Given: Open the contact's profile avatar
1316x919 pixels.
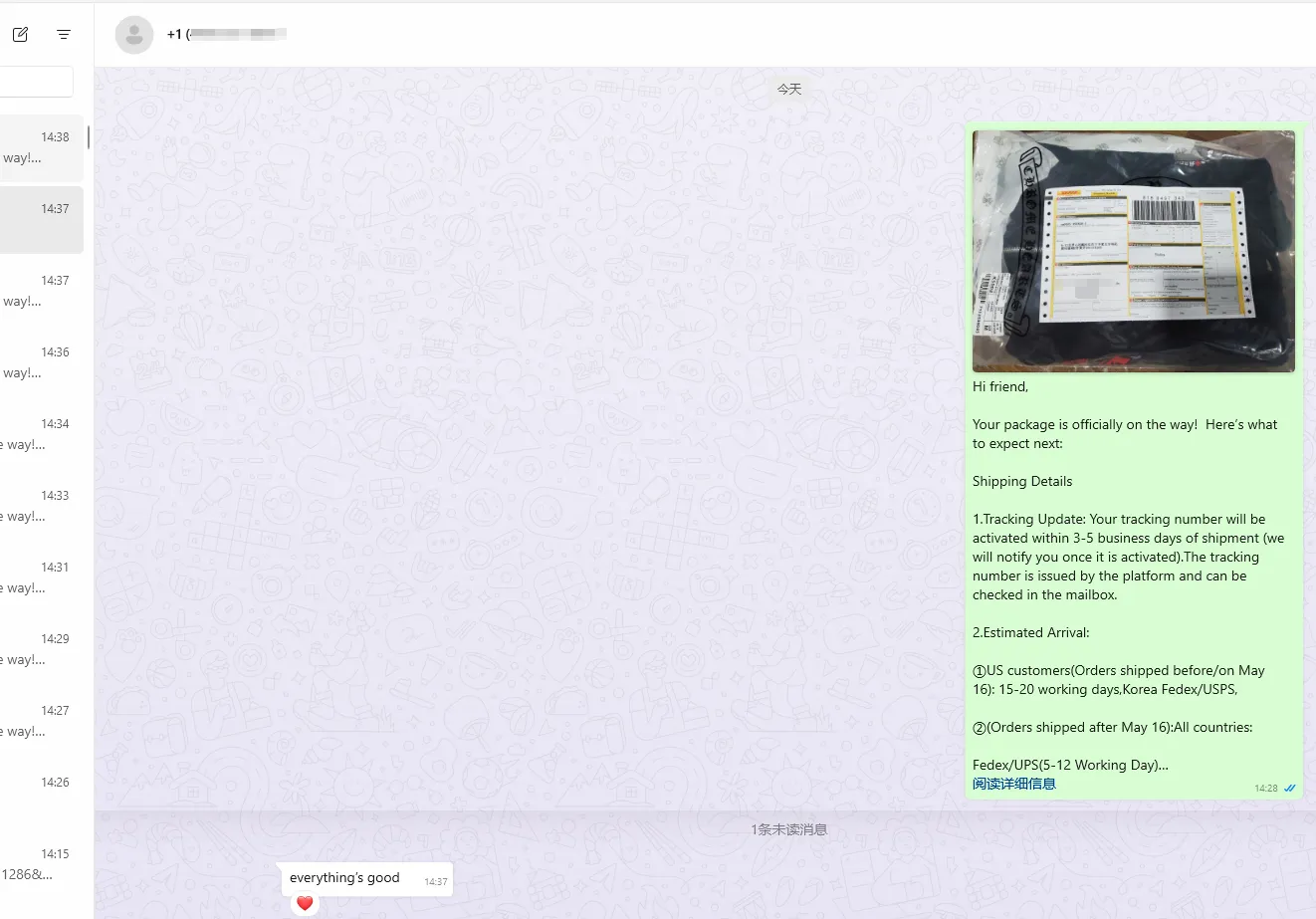Looking at the screenshot, I should pyautogui.click(x=134, y=35).
